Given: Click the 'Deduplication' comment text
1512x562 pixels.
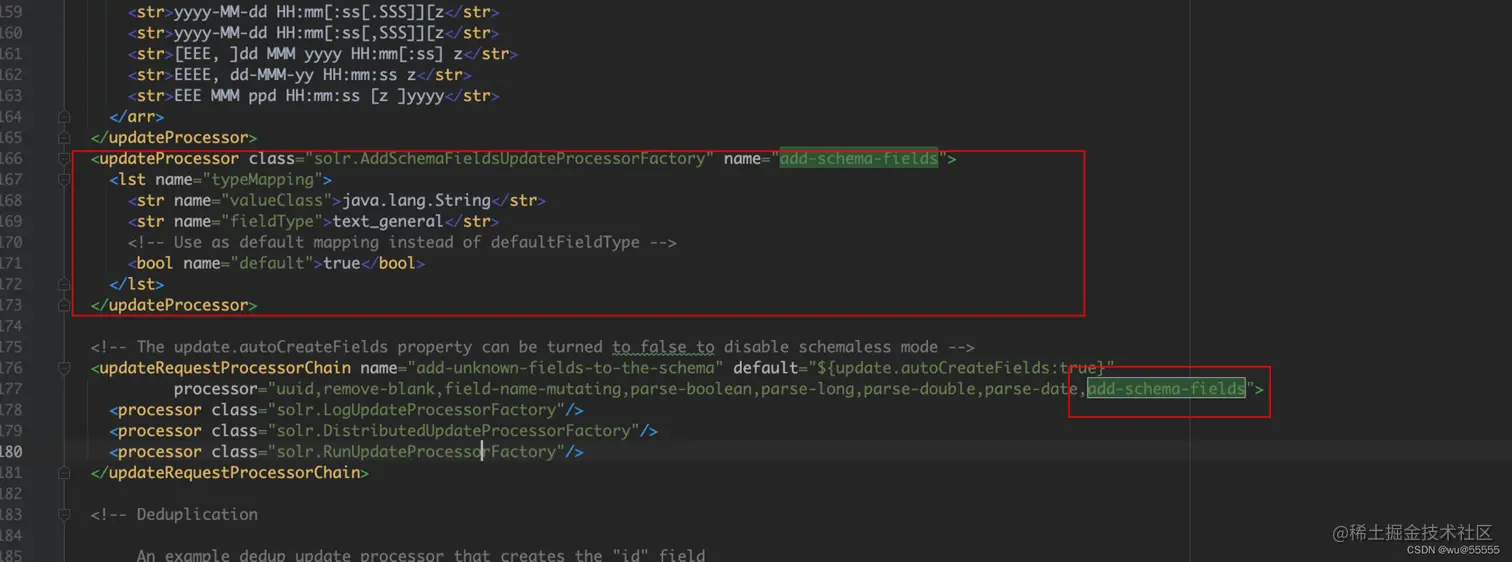Looking at the screenshot, I should point(197,514).
